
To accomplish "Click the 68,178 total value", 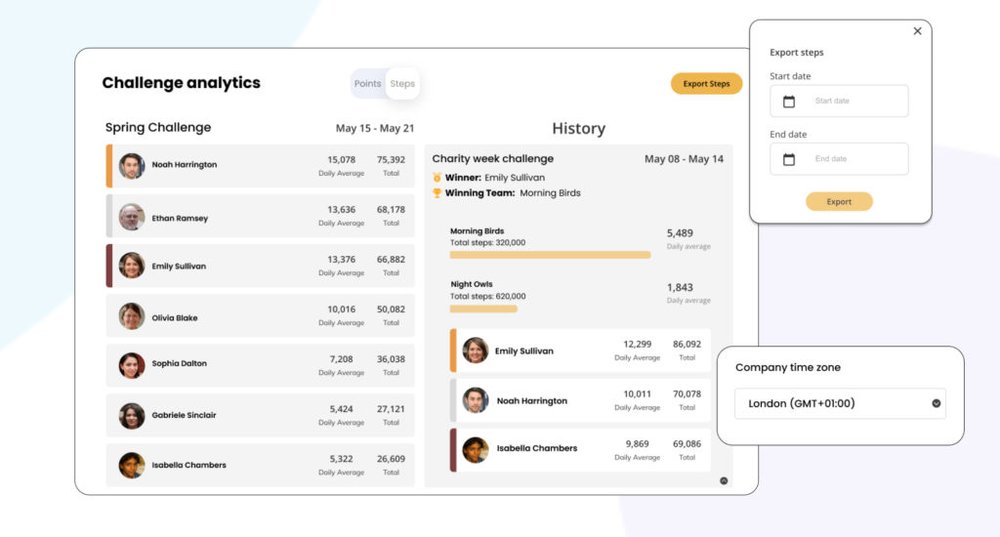I will [391, 209].
